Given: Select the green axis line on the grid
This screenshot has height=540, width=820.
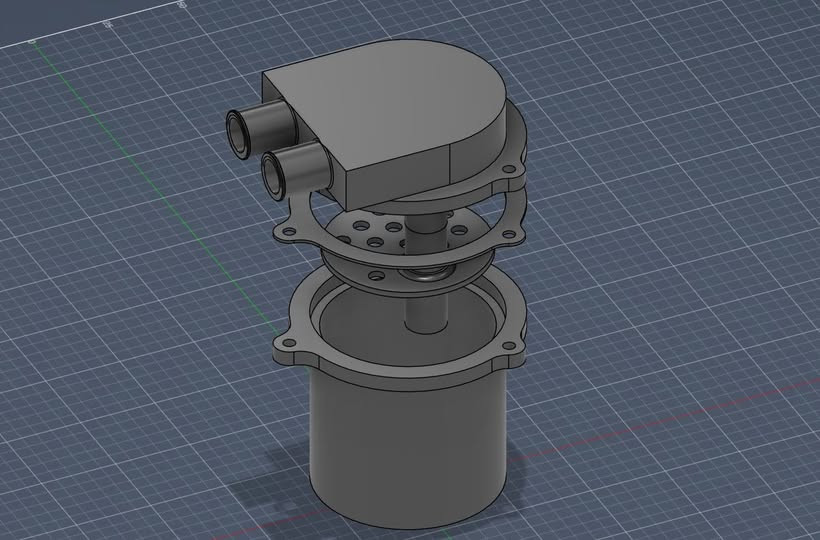Looking at the screenshot, I should [x=157, y=186].
